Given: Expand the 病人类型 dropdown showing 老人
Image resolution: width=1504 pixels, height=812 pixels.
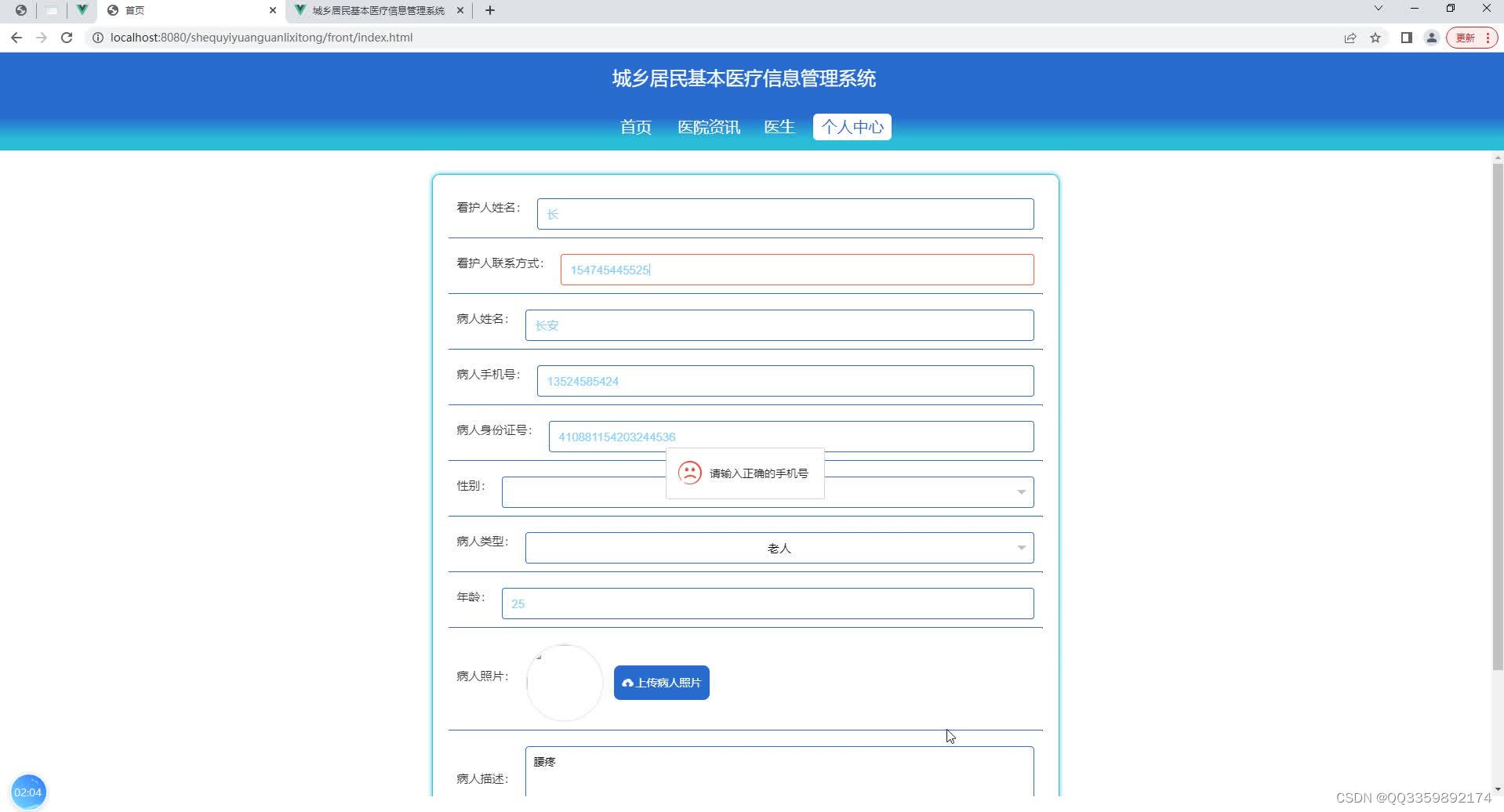Looking at the screenshot, I should tap(779, 548).
